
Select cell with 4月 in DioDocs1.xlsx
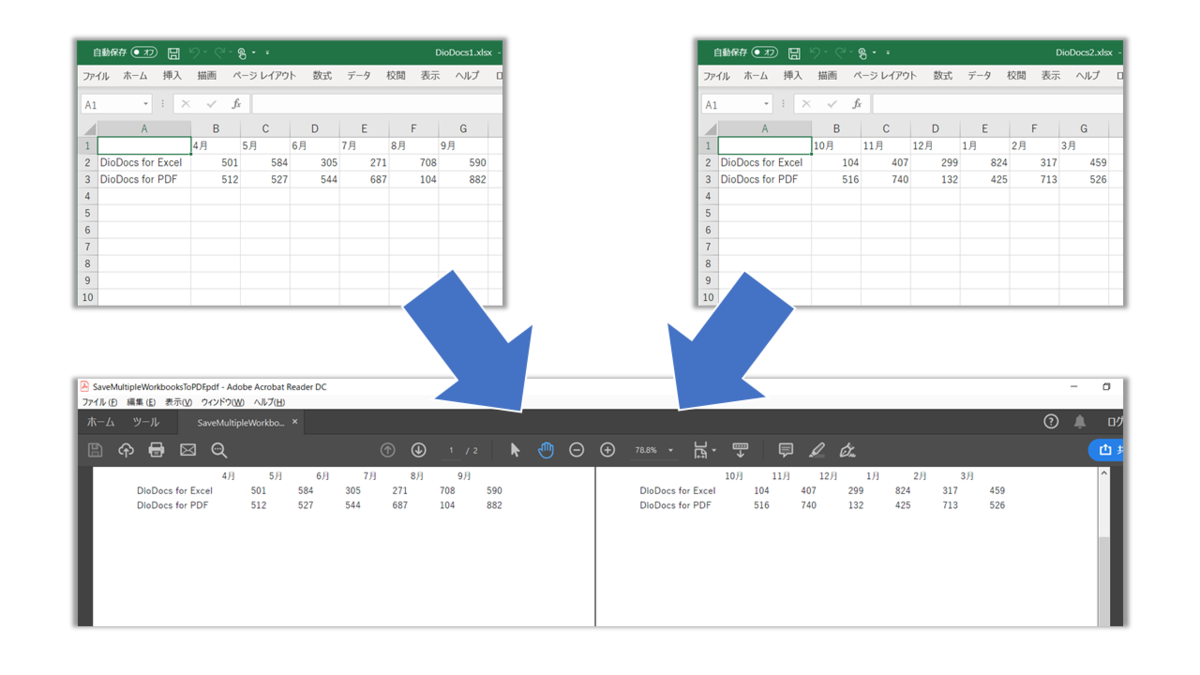(x=215, y=145)
